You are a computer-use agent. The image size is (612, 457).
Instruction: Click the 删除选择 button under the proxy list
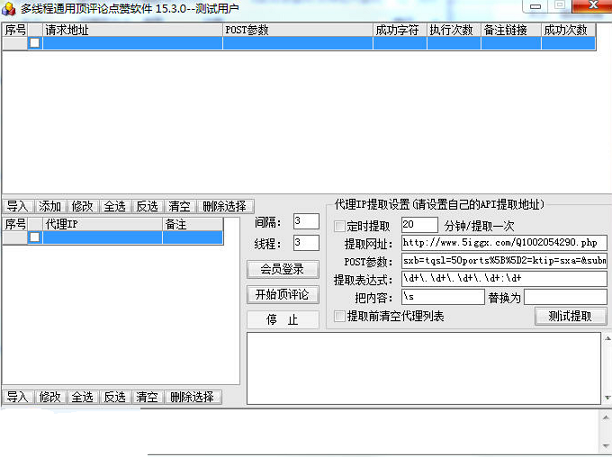click(x=193, y=397)
